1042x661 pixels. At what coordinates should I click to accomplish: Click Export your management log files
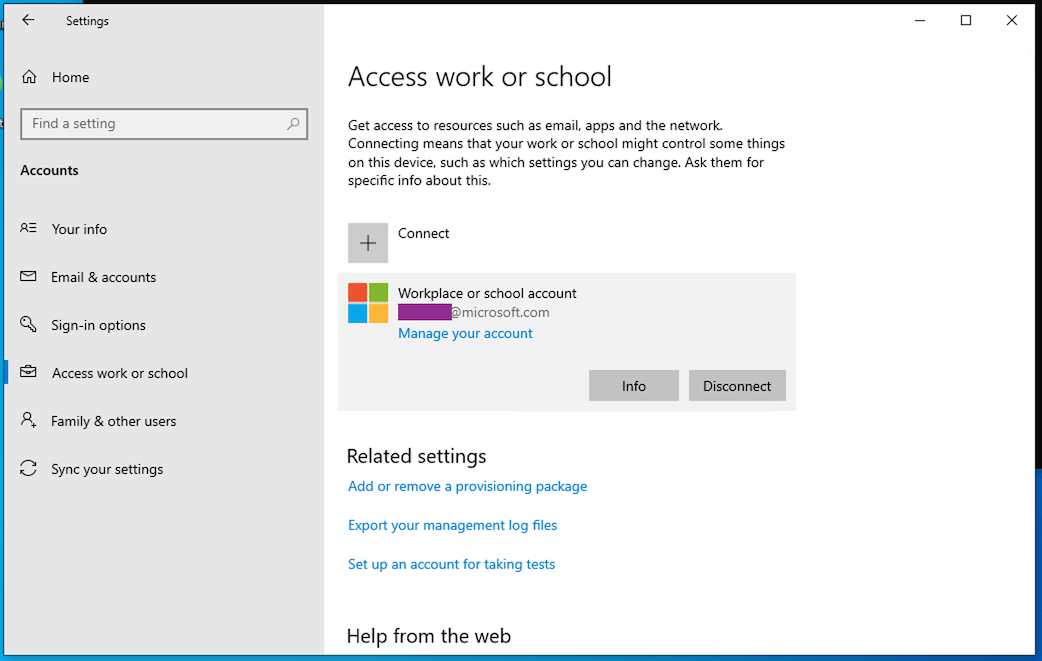pos(452,525)
